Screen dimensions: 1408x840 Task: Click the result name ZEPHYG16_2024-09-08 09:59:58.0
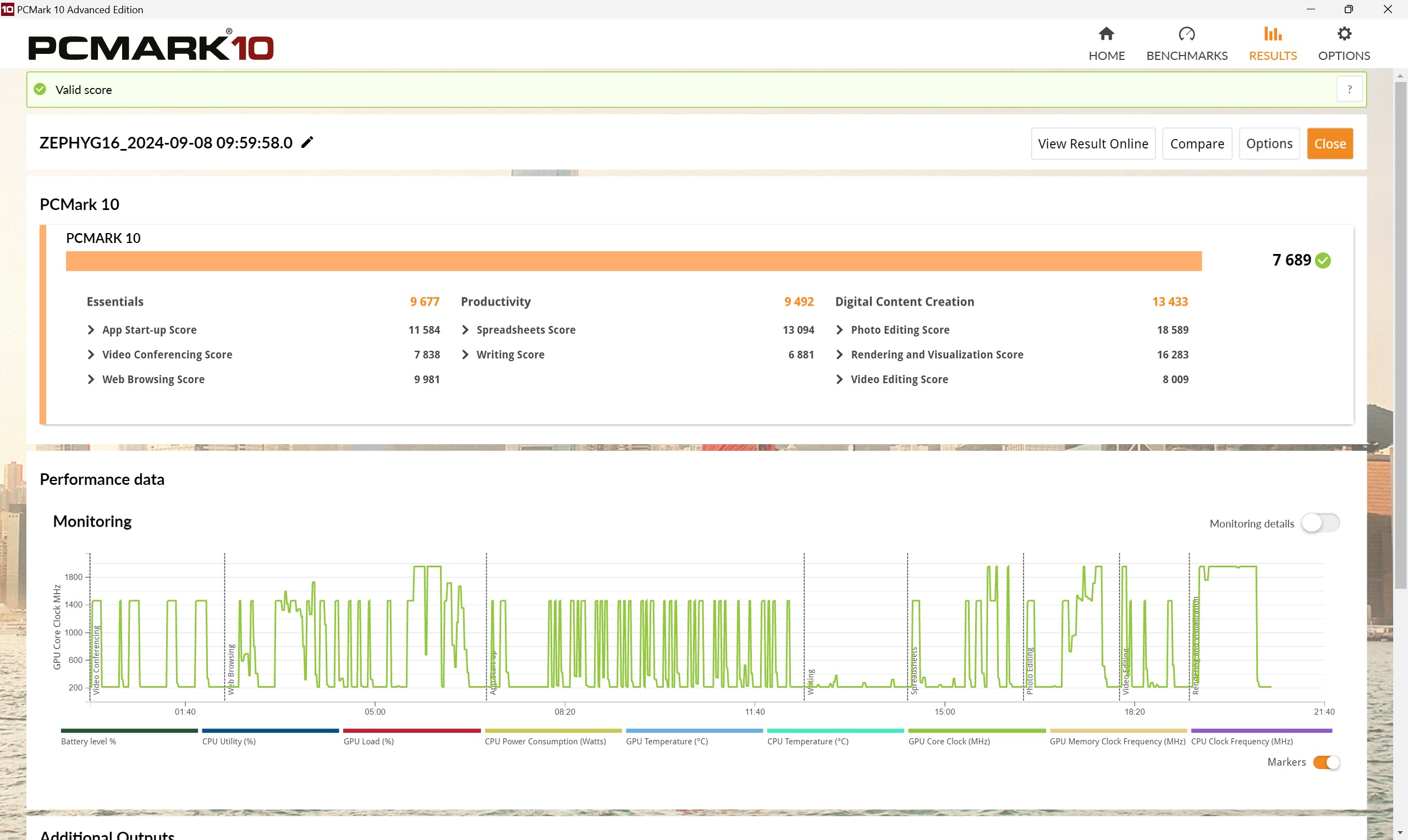[x=166, y=142]
